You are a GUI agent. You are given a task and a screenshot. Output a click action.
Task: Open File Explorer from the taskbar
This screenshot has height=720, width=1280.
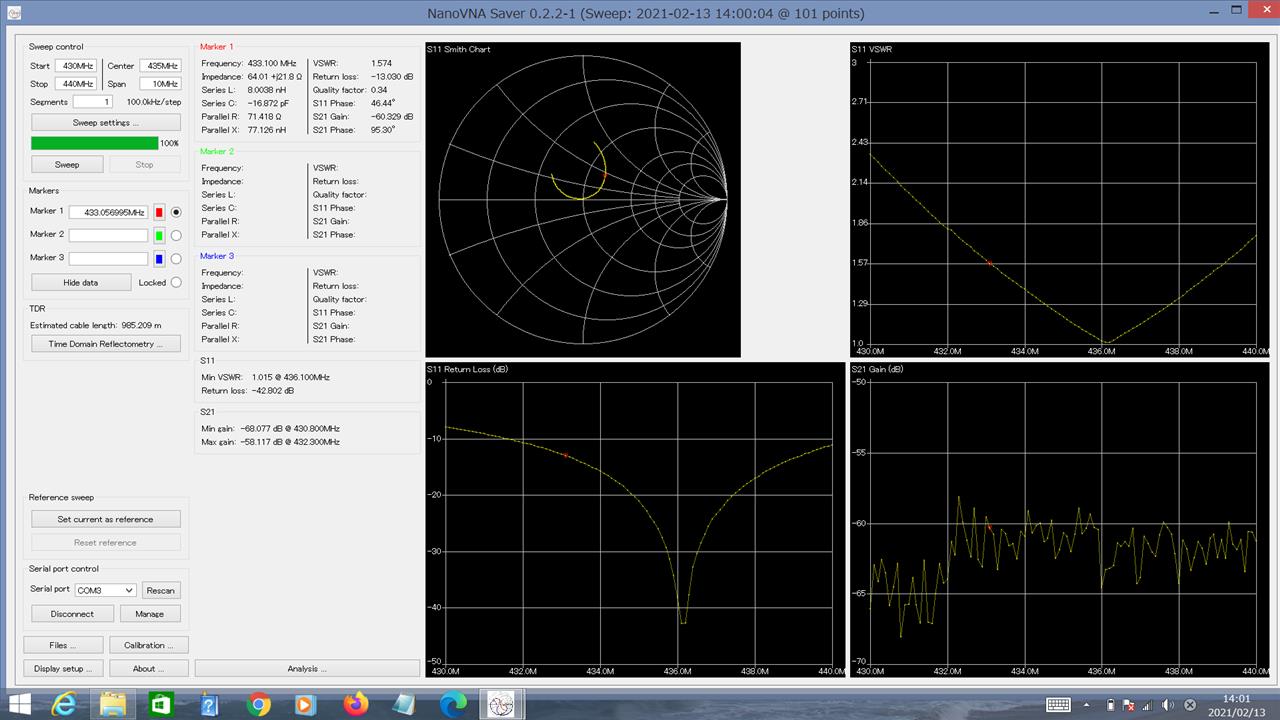pyautogui.click(x=112, y=704)
